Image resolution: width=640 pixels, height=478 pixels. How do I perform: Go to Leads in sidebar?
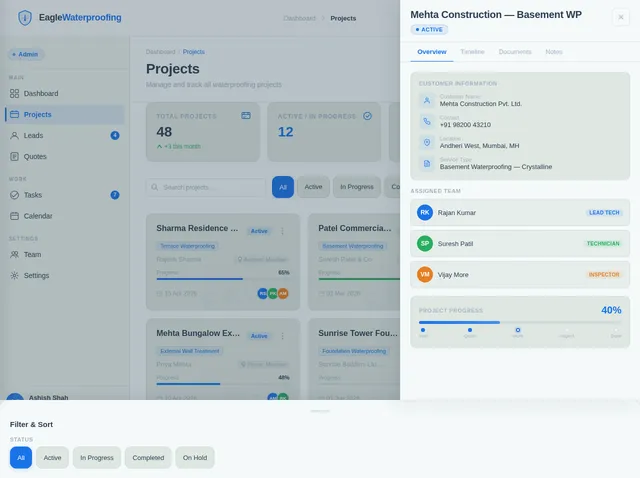33,135
